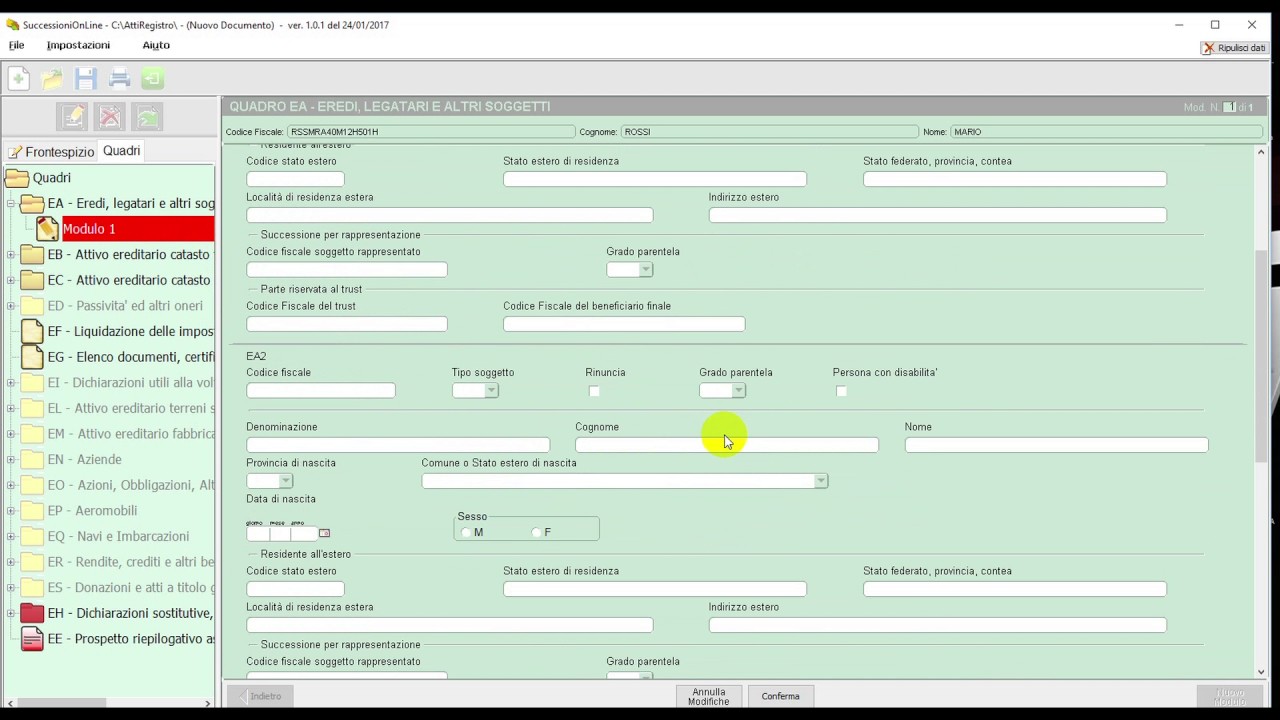1280x720 pixels.
Task: Open the Impostazioni menu
Action: [78, 45]
